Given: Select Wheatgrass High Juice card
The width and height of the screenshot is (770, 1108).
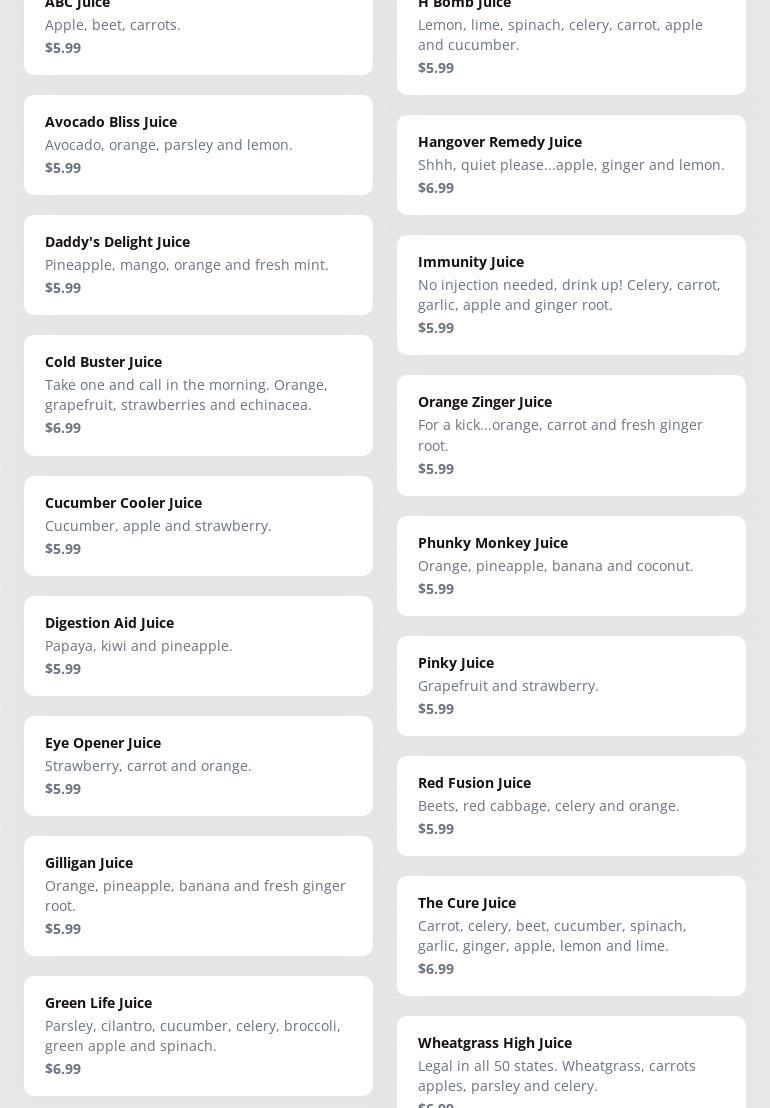Looking at the screenshot, I should [x=571, y=1066].
